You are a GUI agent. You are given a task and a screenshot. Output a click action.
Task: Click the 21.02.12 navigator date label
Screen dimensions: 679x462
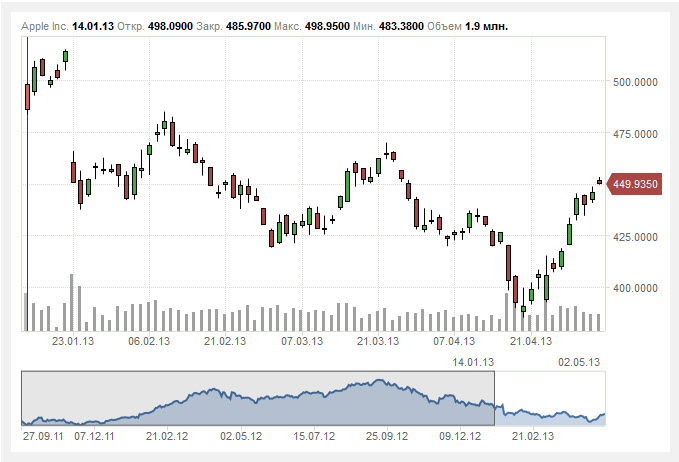(167, 436)
